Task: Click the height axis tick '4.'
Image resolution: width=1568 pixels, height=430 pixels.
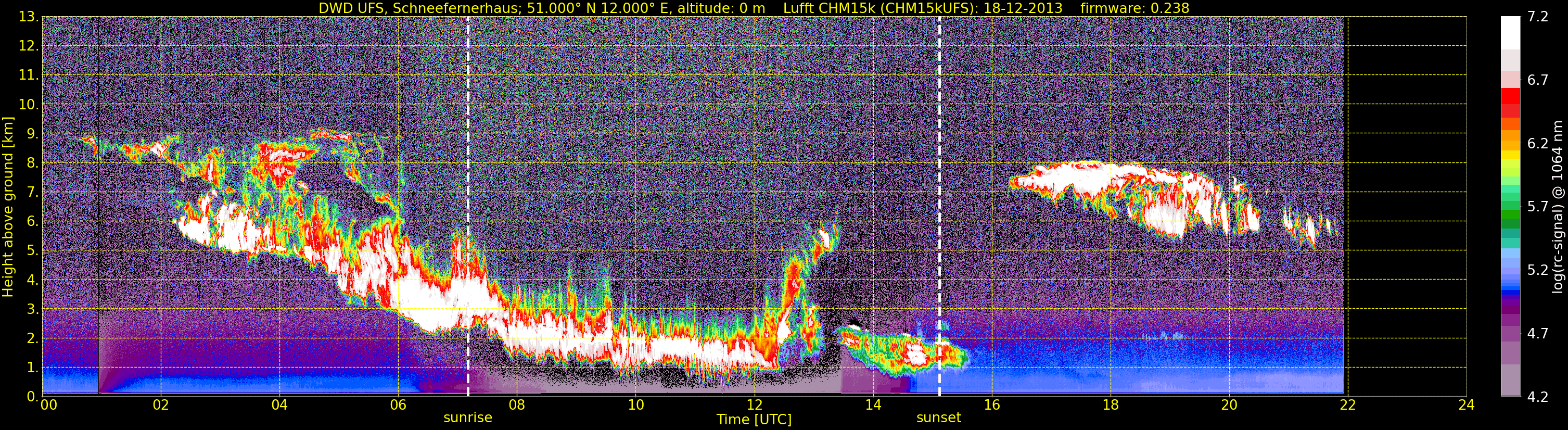Action: [33, 280]
